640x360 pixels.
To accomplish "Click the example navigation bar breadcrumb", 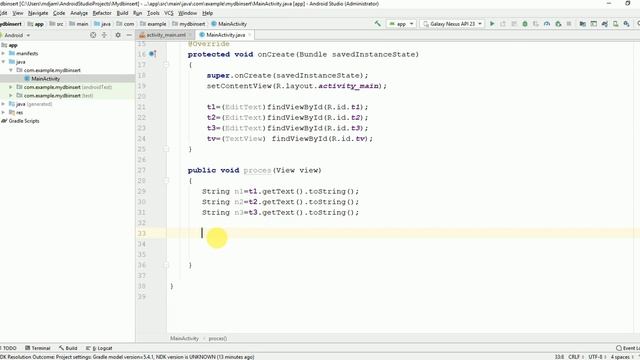I will click(x=153, y=24).
